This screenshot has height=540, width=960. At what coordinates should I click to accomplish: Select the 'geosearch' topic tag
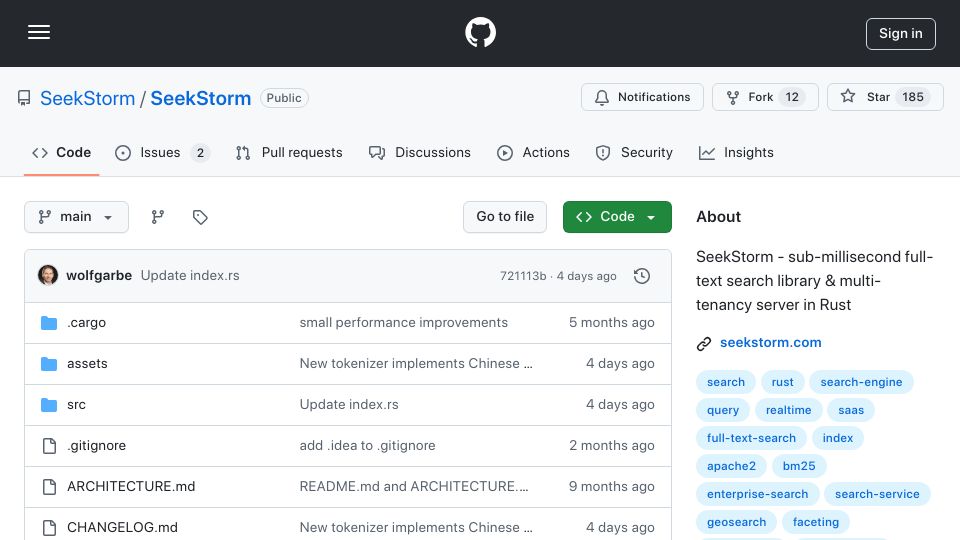point(737,523)
